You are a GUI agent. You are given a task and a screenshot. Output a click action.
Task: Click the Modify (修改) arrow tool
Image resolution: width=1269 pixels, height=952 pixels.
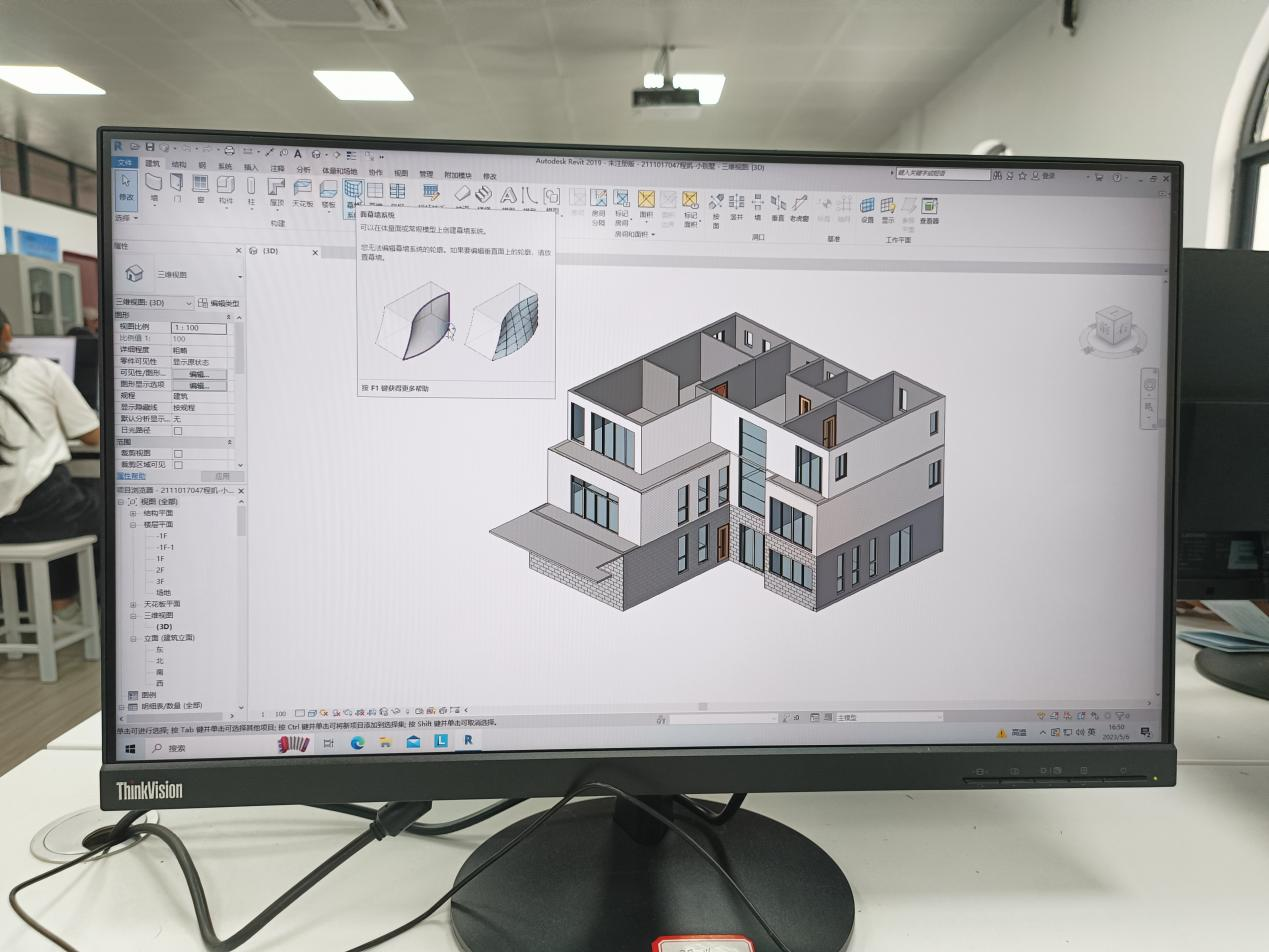126,186
